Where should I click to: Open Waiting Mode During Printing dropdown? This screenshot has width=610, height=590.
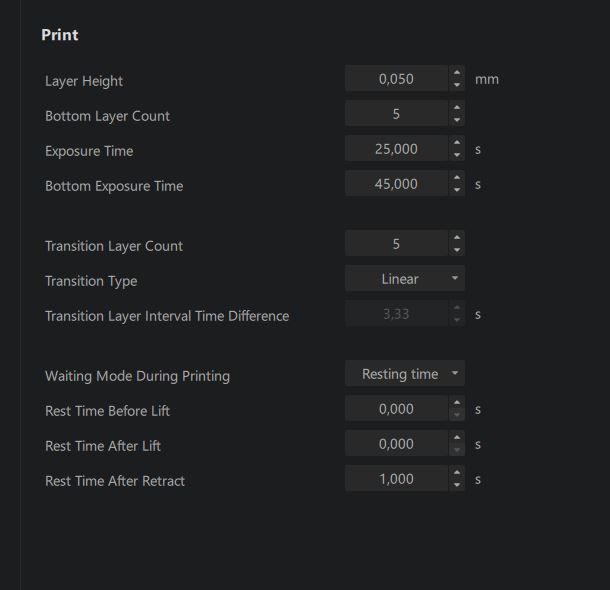(405, 373)
